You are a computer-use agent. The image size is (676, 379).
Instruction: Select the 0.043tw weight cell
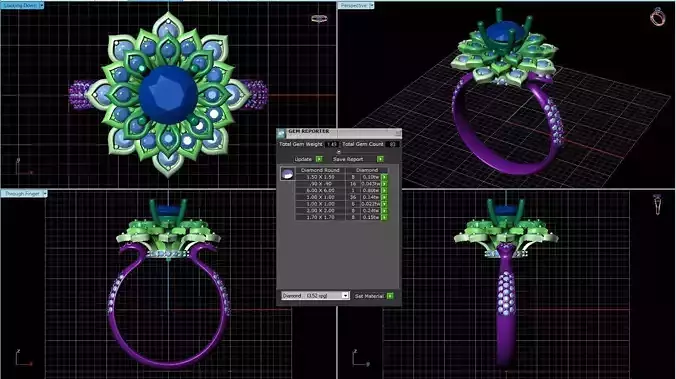click(371, 184)
